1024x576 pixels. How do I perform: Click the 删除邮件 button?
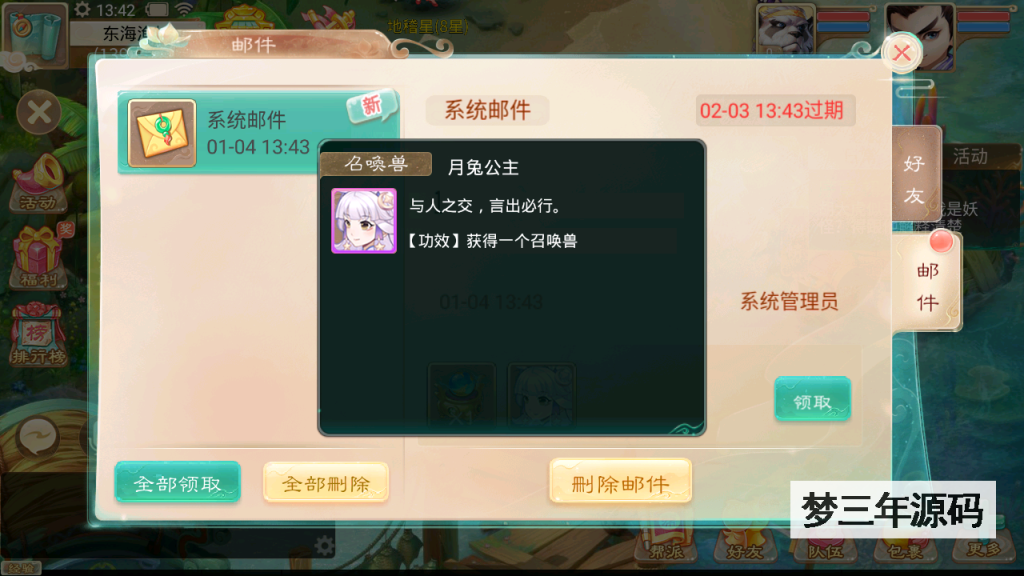click(620, 482)
